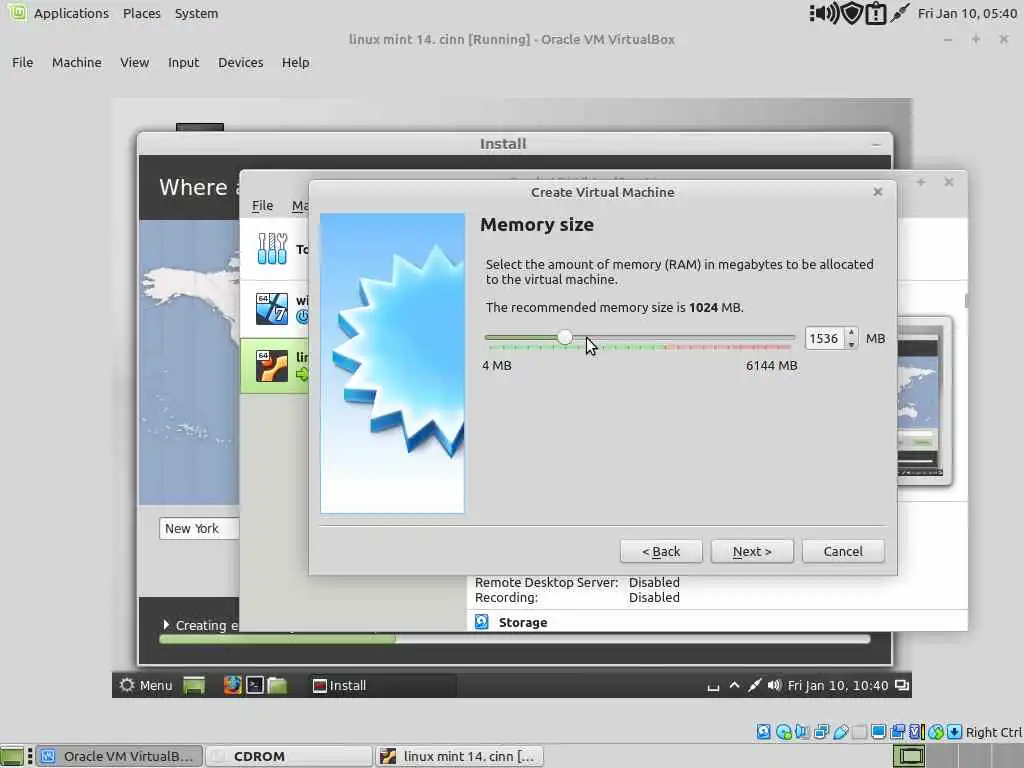Expand the Creating details disclosure triangle
This screenshot has height=768, width=1024.
point(166,625)
